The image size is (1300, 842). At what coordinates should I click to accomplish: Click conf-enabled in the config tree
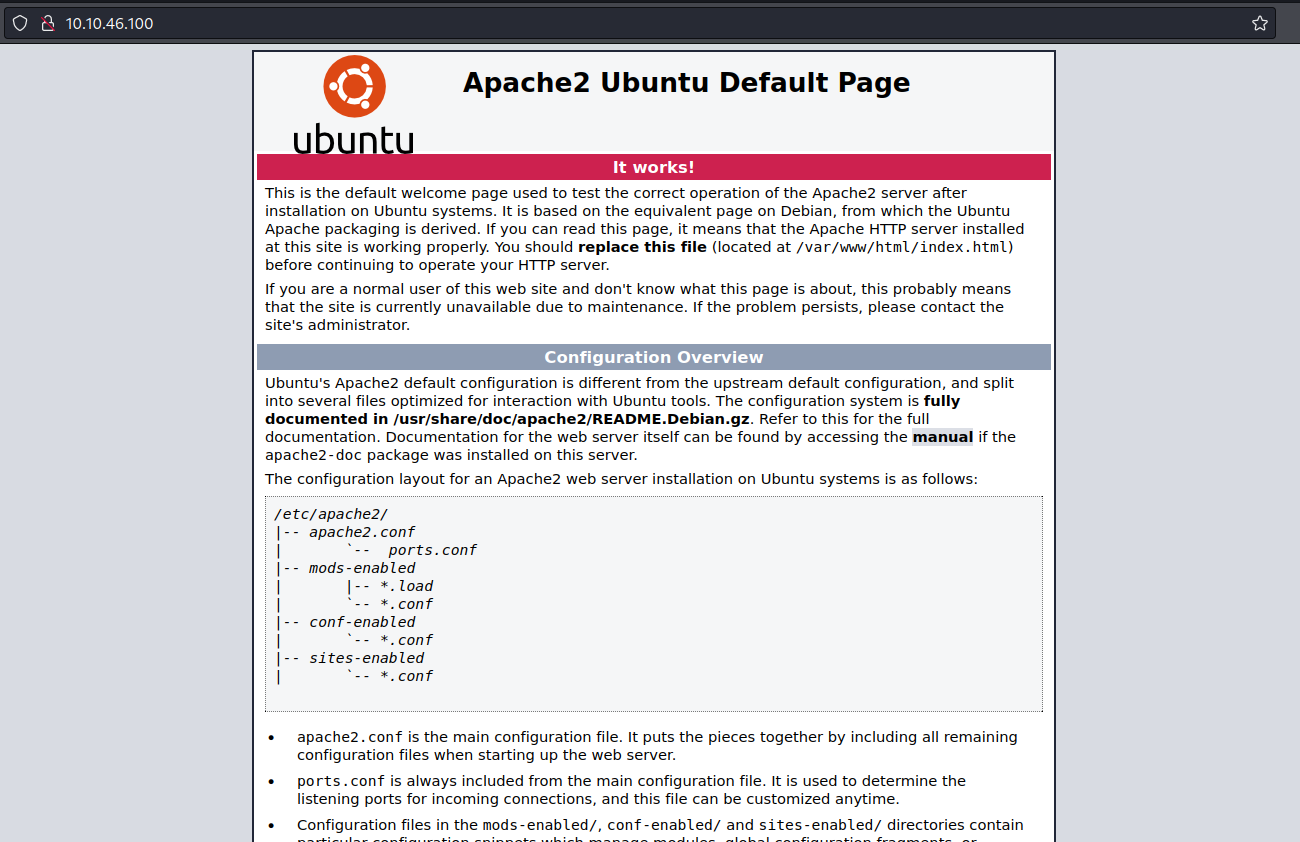pos(361,622)
